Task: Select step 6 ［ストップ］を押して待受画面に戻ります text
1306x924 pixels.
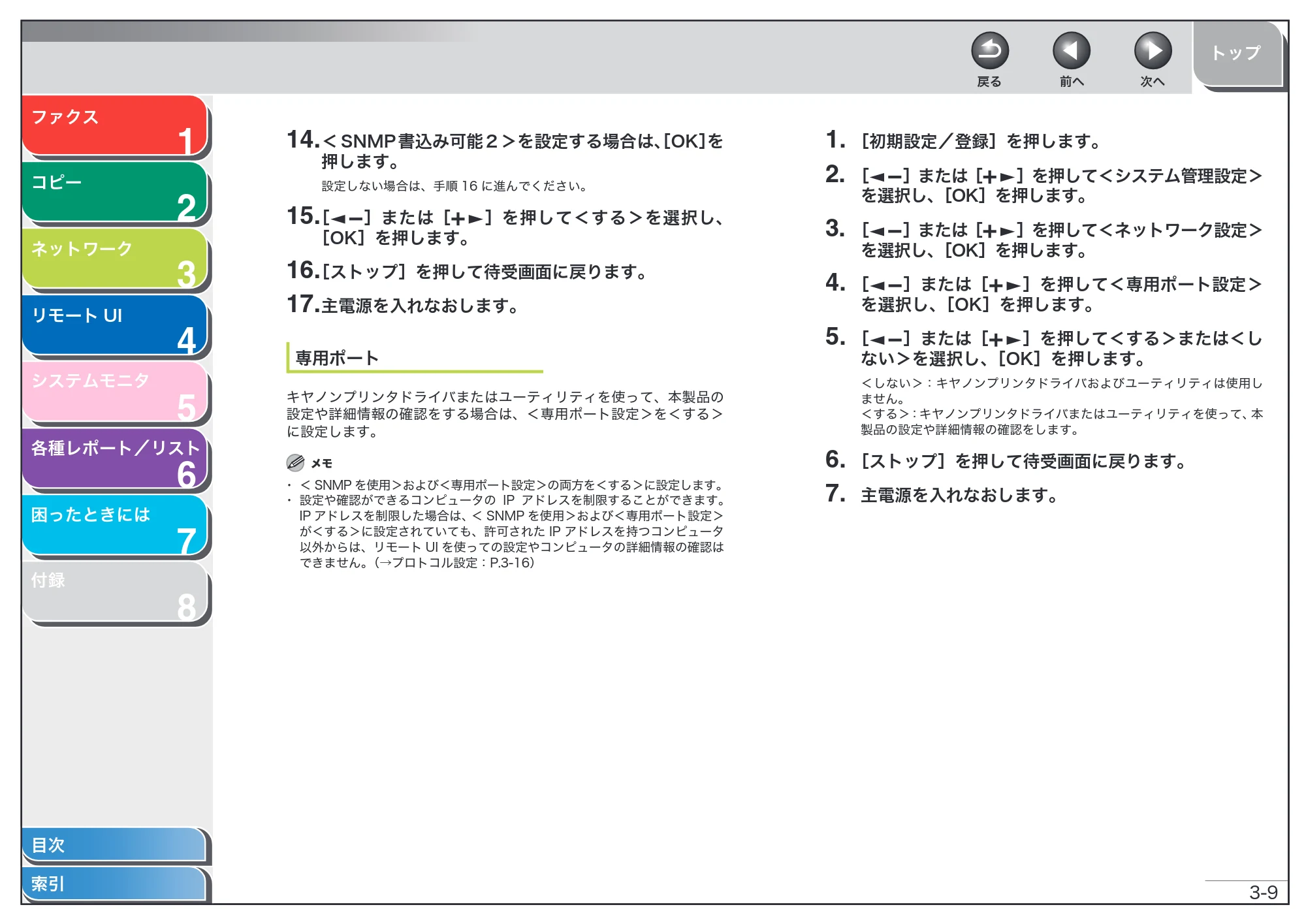Action: (x=1024, y=461)
